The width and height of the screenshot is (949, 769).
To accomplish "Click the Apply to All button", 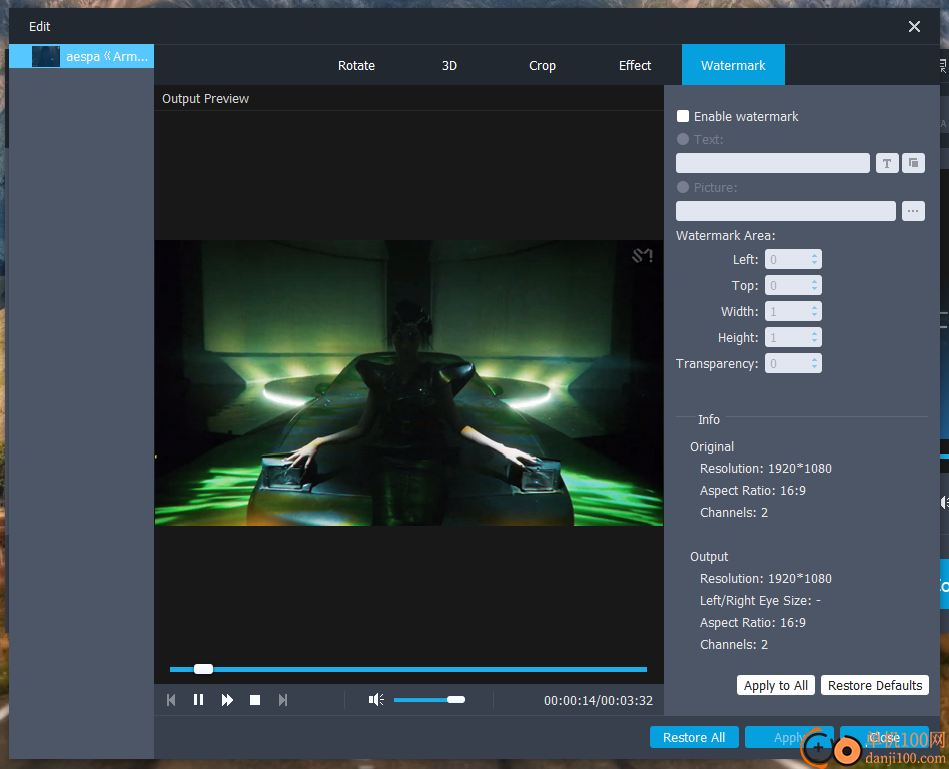I will (x=775, y=686).
